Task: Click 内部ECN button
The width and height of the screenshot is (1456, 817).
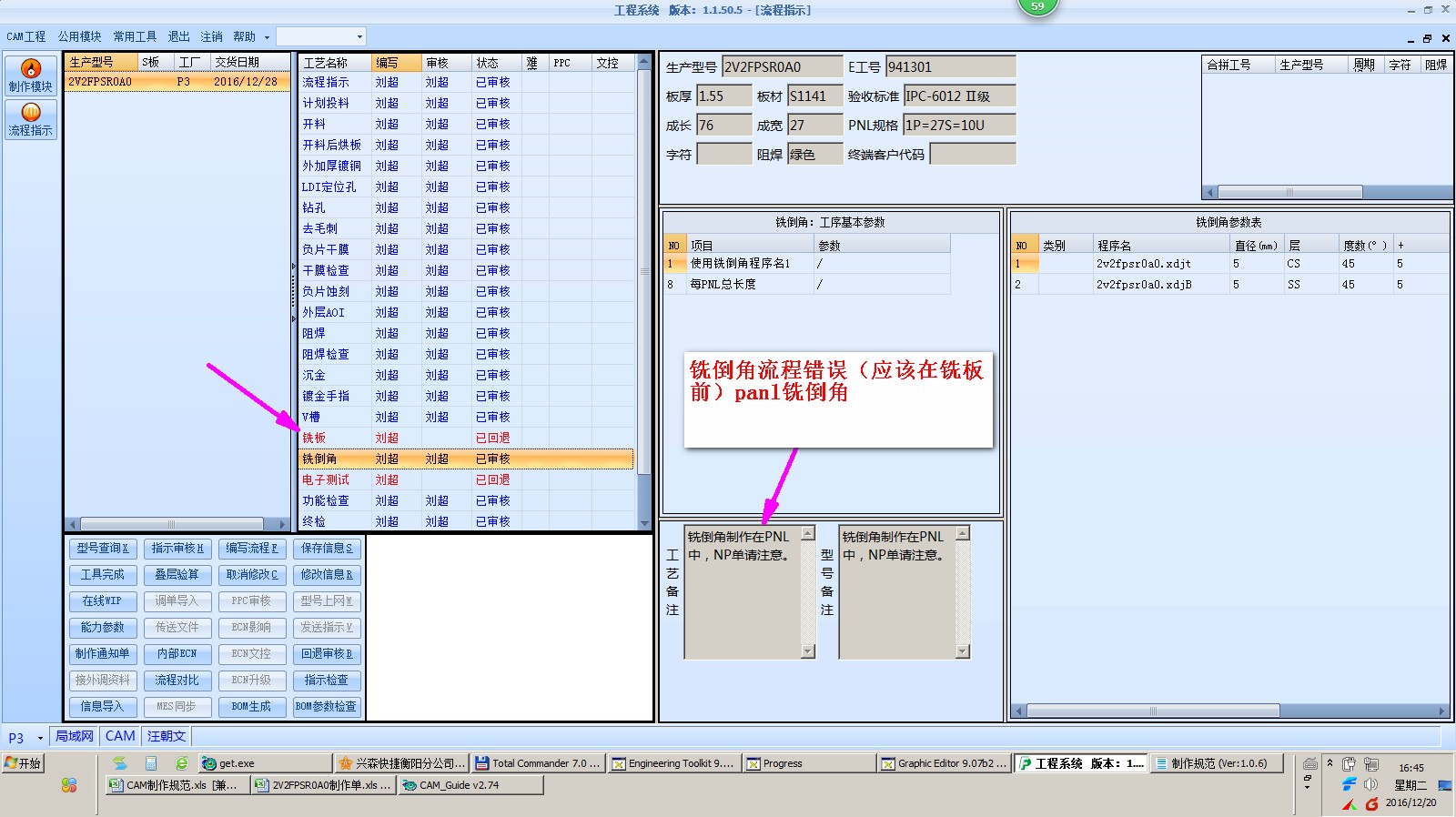Action: [177, 653]
